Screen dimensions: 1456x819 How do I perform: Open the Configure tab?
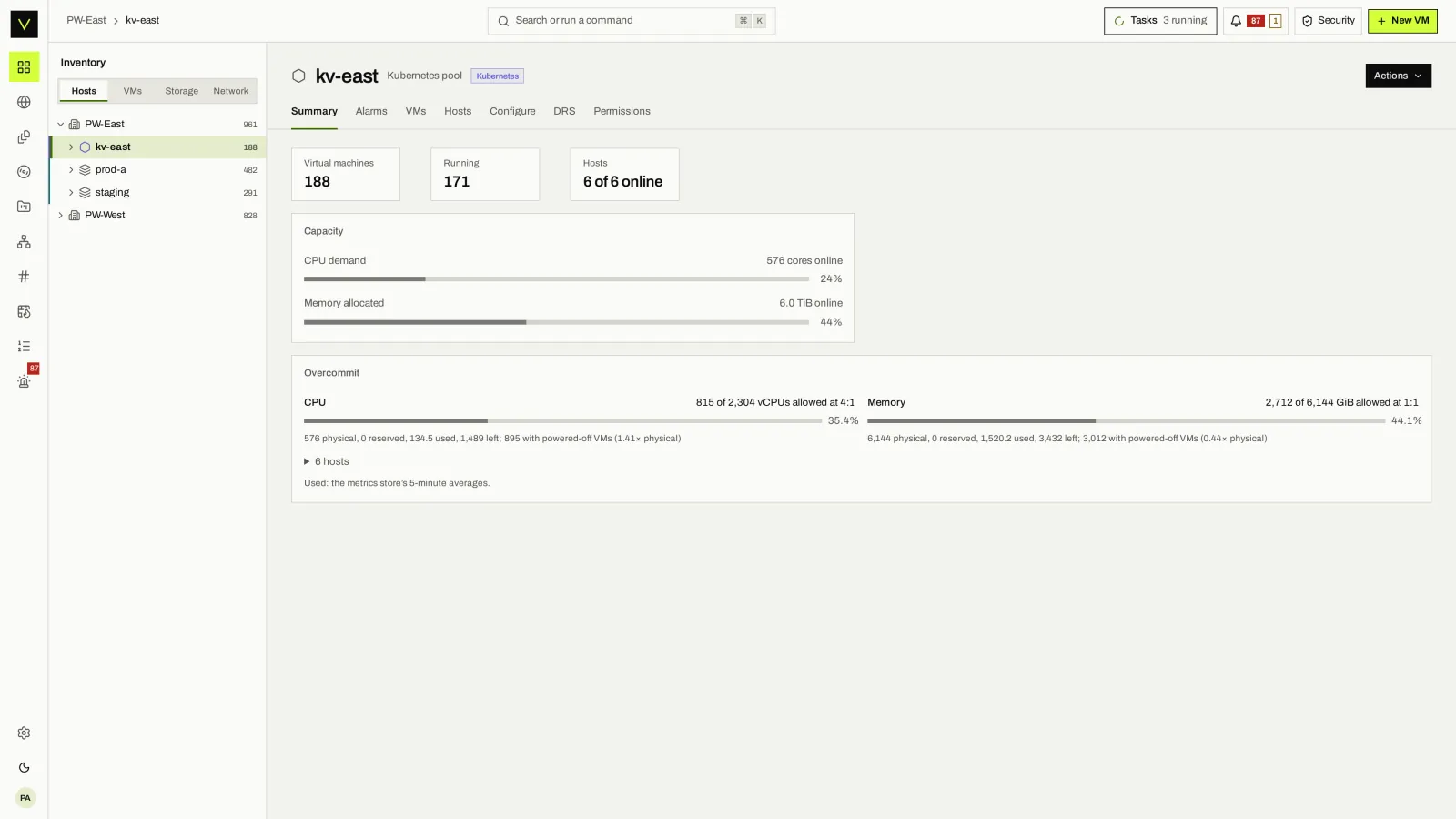point(512,112)
